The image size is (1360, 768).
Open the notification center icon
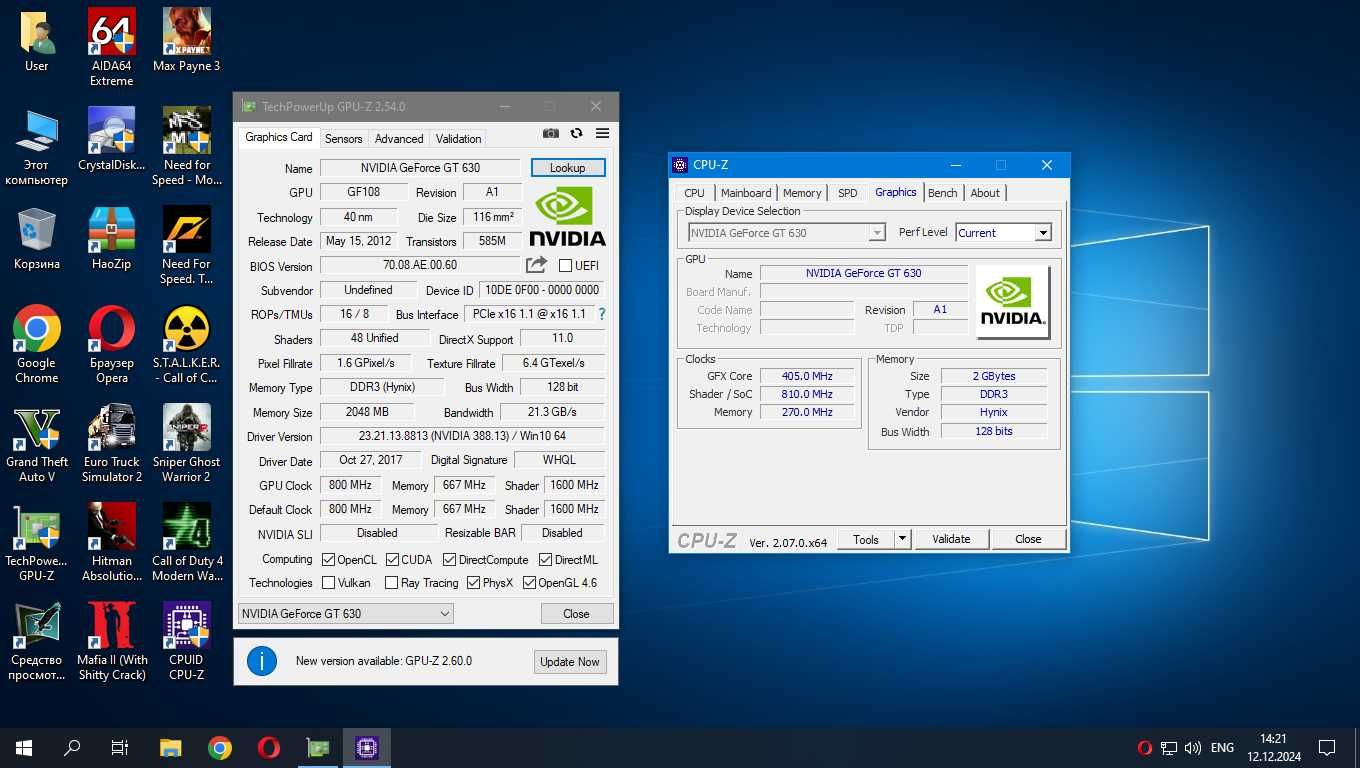point(1327,747)
